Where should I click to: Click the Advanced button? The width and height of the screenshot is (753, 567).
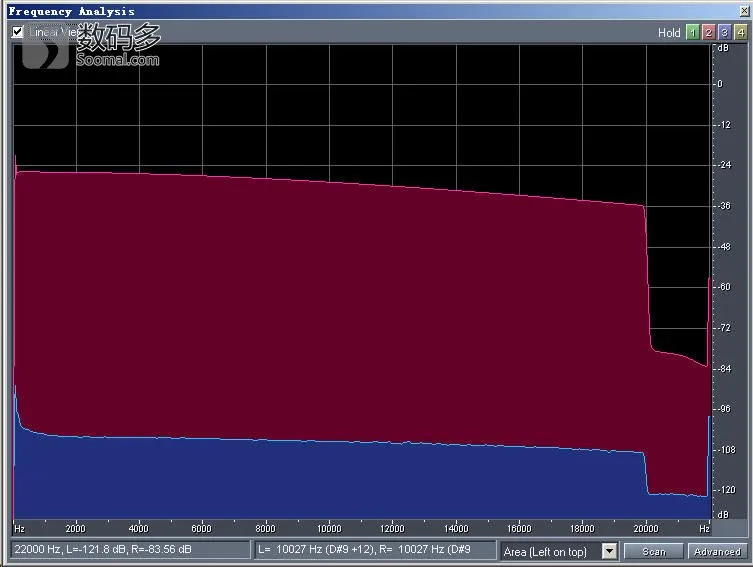(x=717, y=552)
